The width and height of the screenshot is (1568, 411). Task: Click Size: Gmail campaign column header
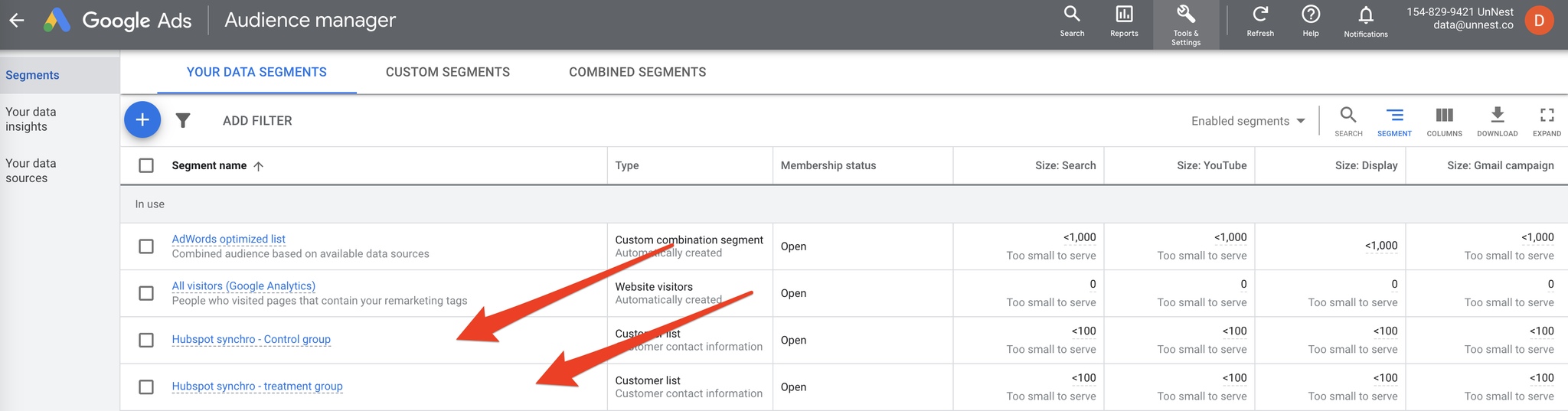tap(1501, 165)
